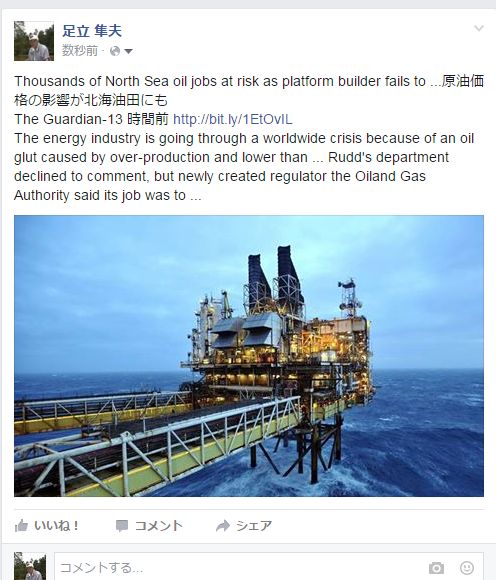This screenshot has width=496, height=580.
Task: Attach a photo with the camera icon
Action: click(x=436, y=567)
